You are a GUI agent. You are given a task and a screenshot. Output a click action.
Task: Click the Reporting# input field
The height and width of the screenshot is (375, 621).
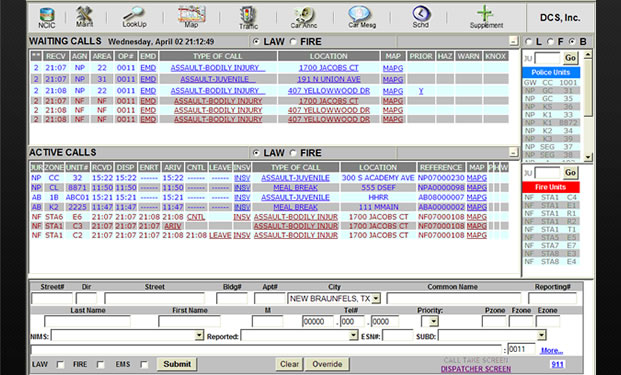pyautogui.click(x=552, y=299)
